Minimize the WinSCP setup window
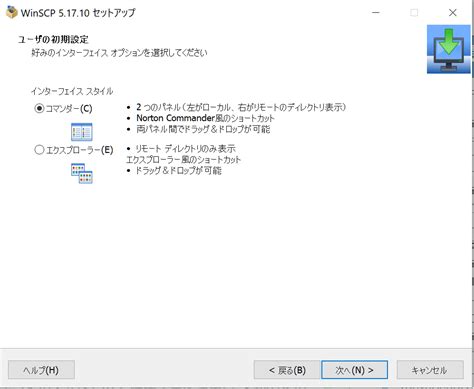474x389 pixels. pos(376,13)
